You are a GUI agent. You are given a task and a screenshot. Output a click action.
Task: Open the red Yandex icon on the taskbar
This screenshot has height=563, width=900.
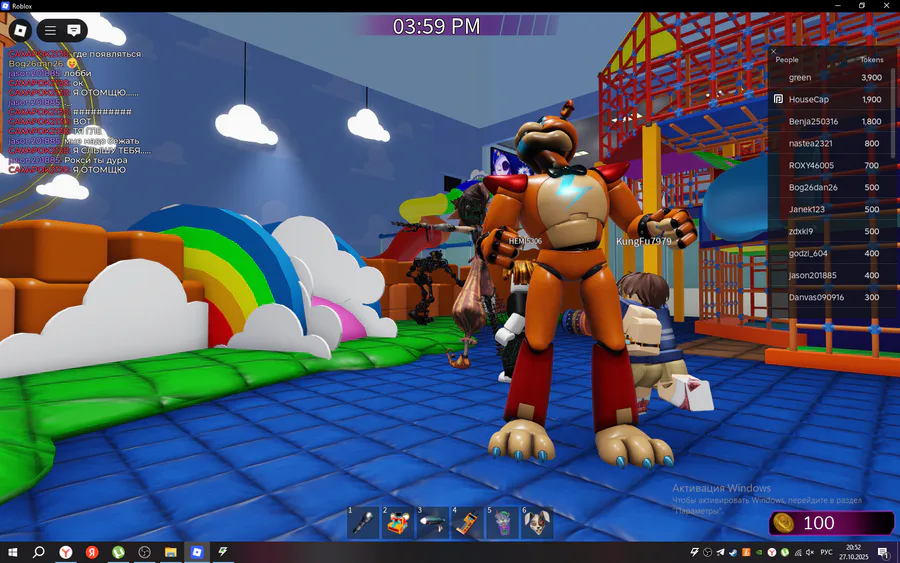(92, 552)
